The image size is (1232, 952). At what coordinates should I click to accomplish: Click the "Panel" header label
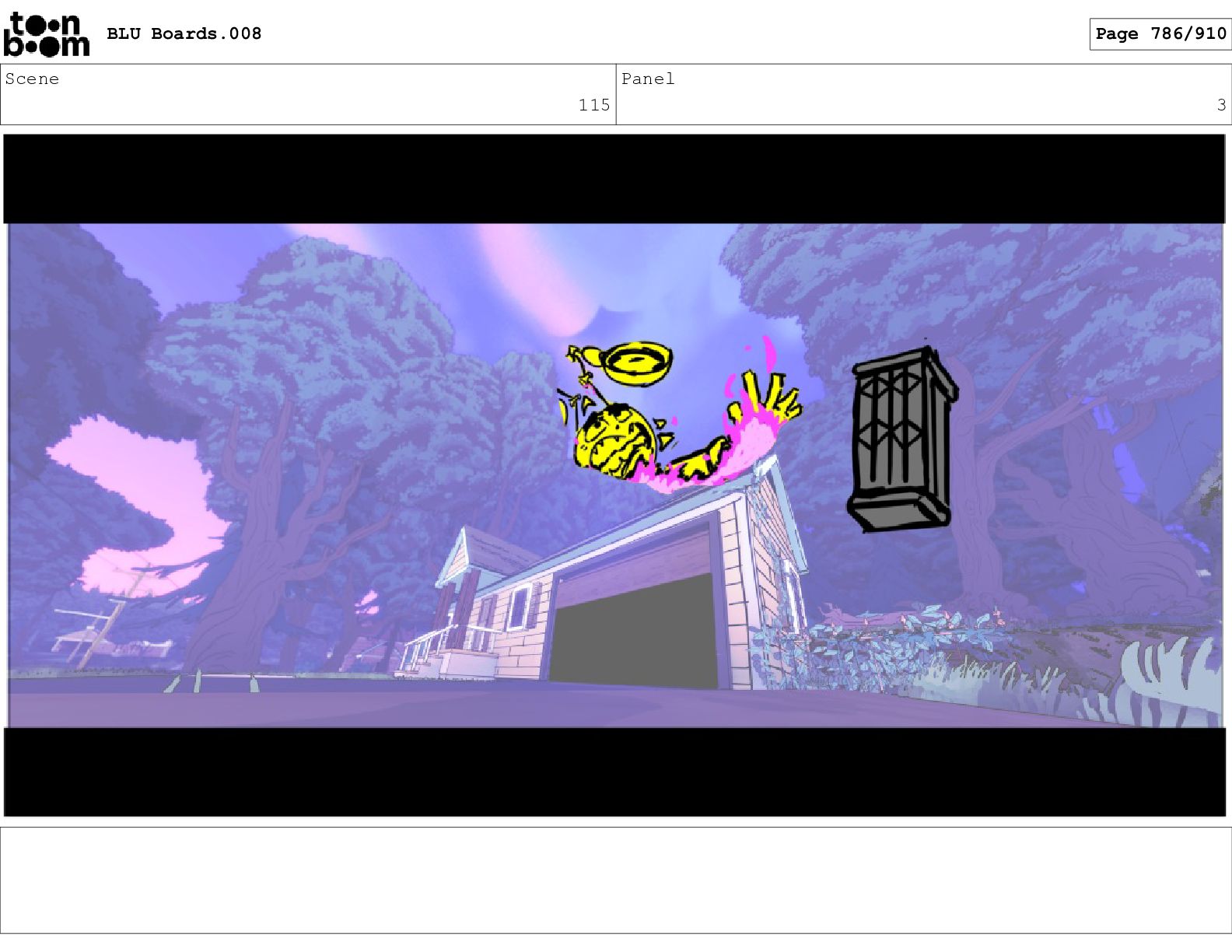click(648, 79)
